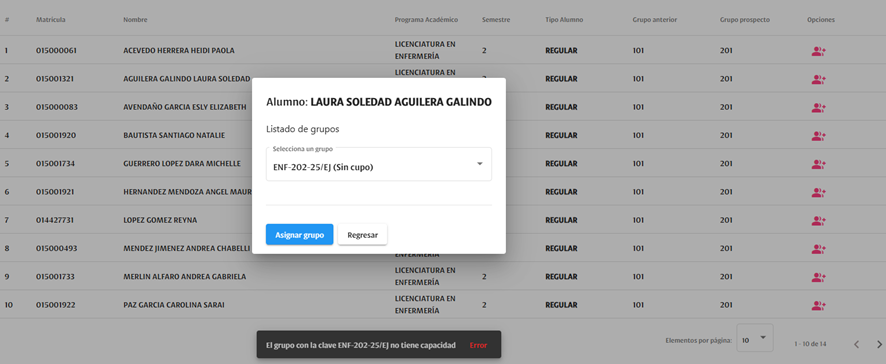Viewport: 886px width, 364px height.
Task: Open the Elementos por página selector
Action: (755, 338)
